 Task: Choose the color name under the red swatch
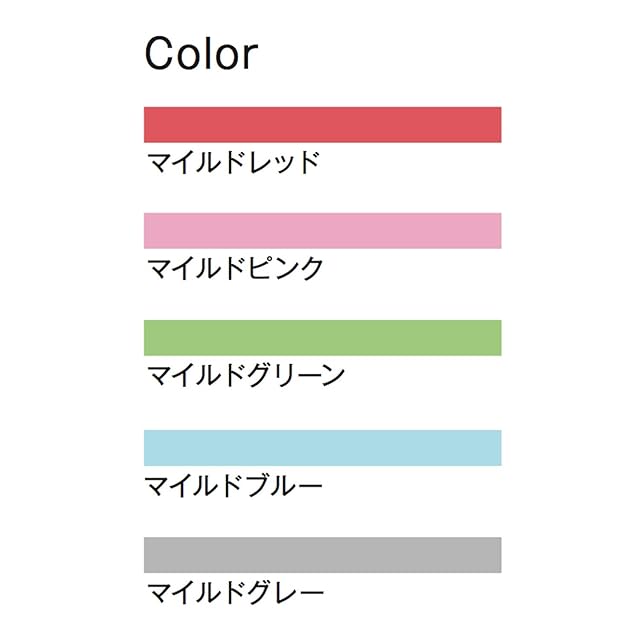pos(233,162)
